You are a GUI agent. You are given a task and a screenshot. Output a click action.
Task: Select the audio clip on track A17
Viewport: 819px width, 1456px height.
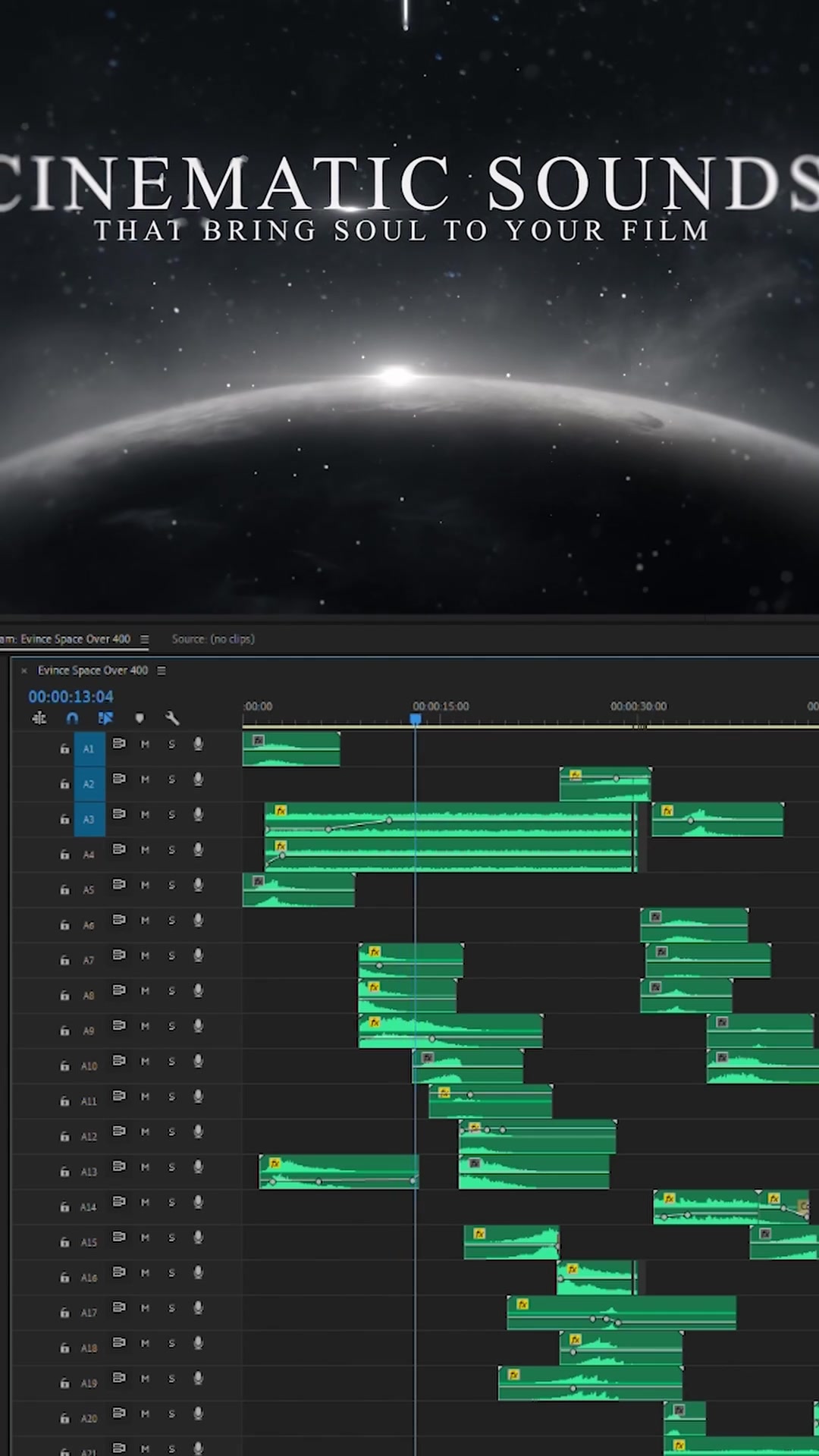[621, 1313]
